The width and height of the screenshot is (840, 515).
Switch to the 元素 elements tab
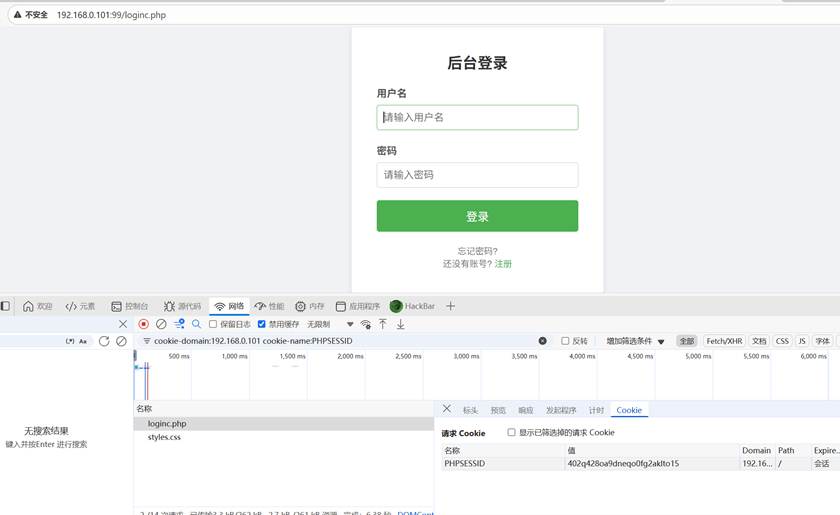[x=80, y=306]
